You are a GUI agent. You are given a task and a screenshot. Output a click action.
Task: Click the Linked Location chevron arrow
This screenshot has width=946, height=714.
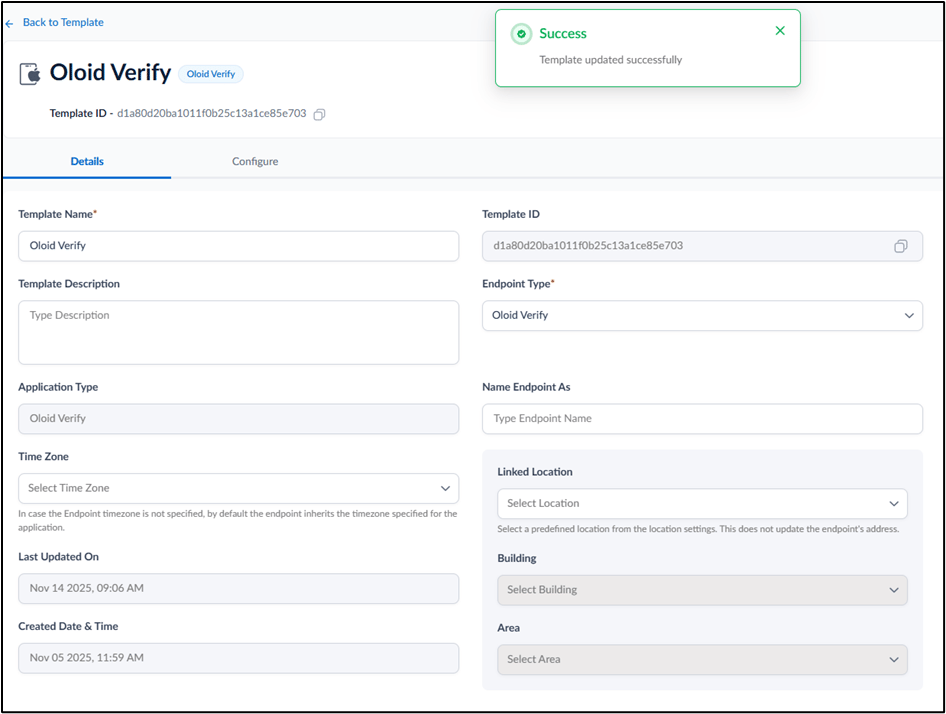point(894,503)
